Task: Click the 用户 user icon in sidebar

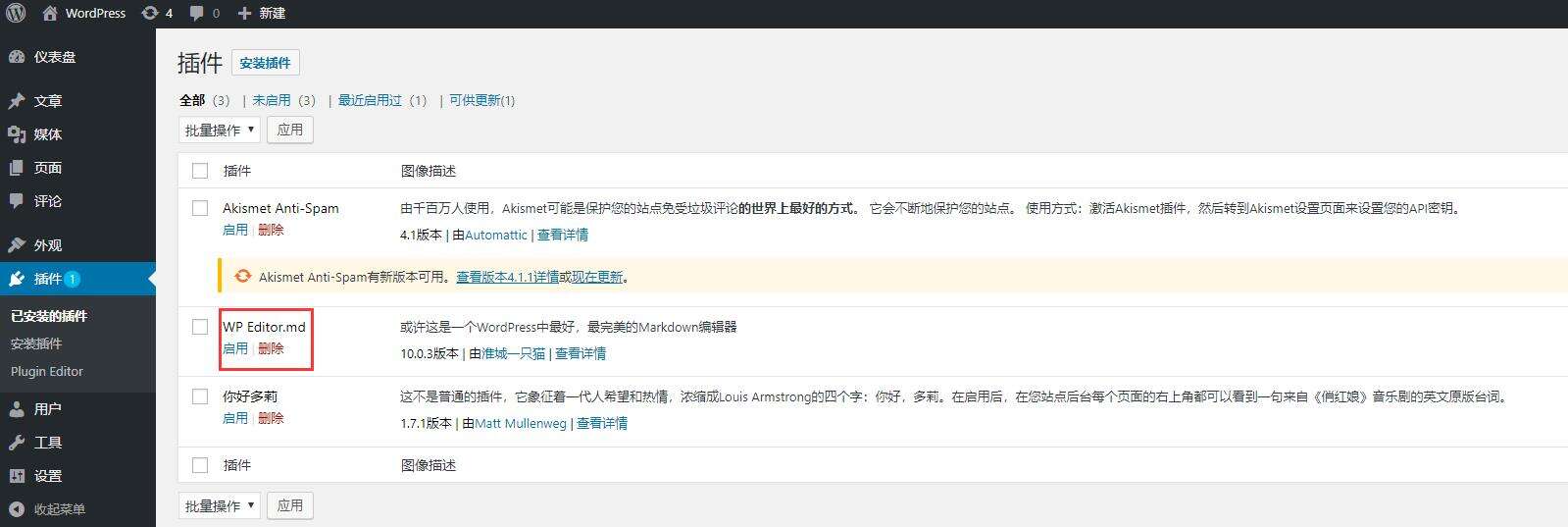Action: pos(16,409)
